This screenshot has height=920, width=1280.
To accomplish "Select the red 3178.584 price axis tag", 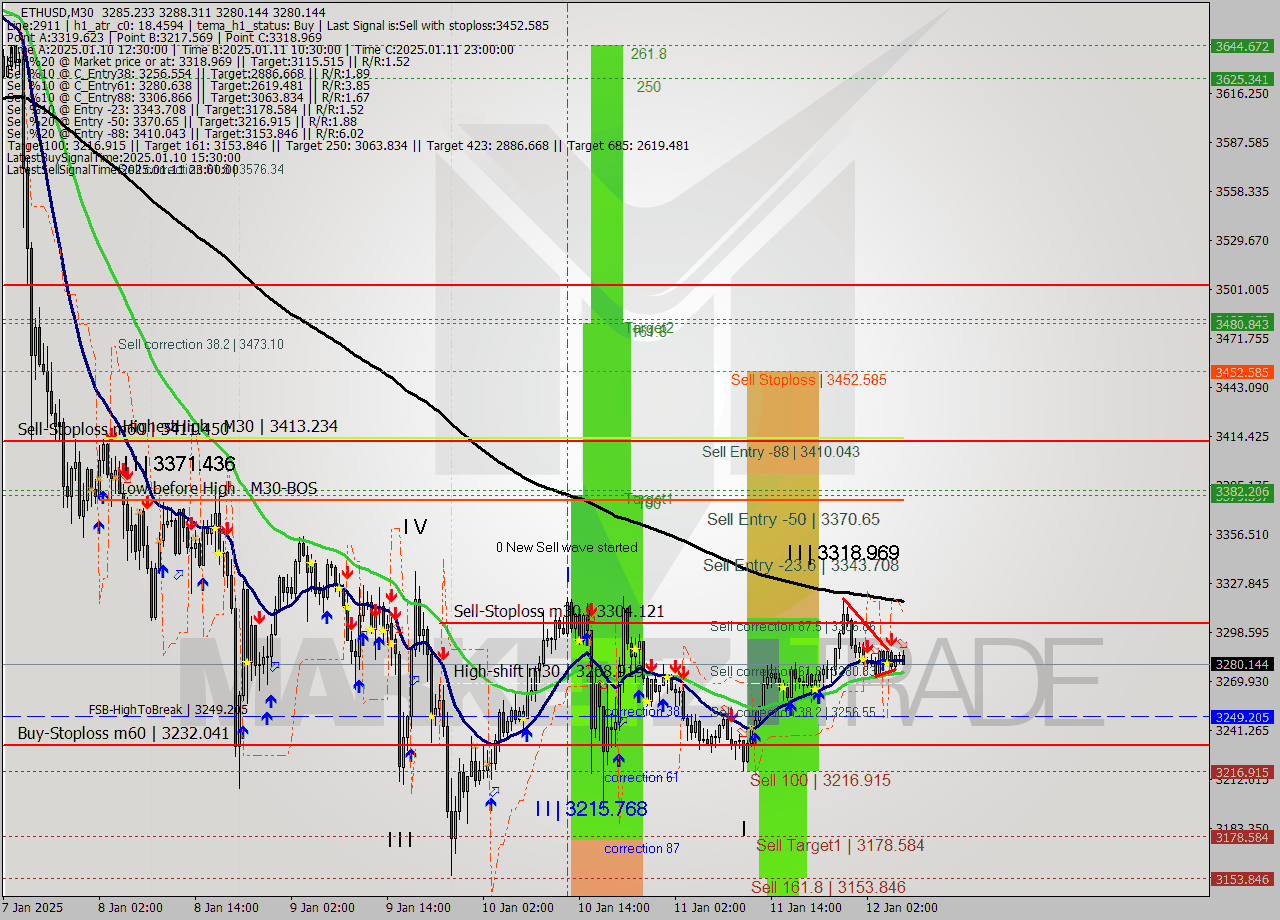I will pos(1241,837).
